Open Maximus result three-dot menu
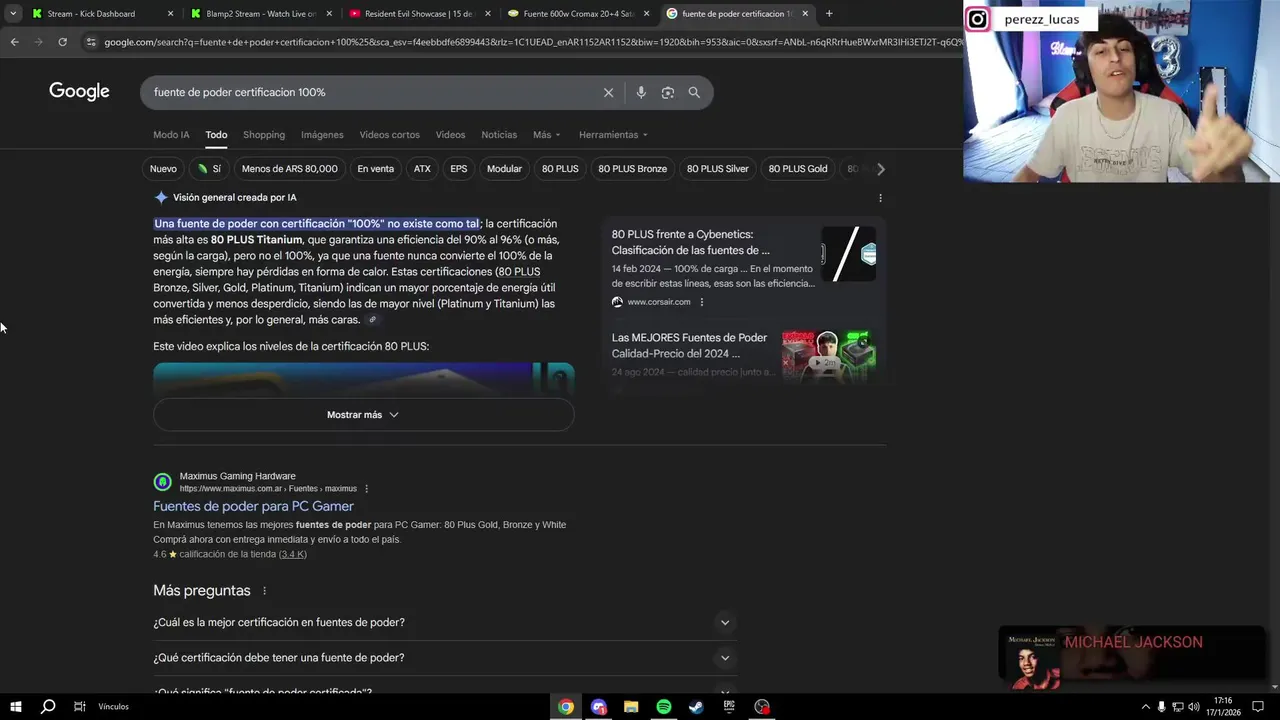 pos(367,489)
